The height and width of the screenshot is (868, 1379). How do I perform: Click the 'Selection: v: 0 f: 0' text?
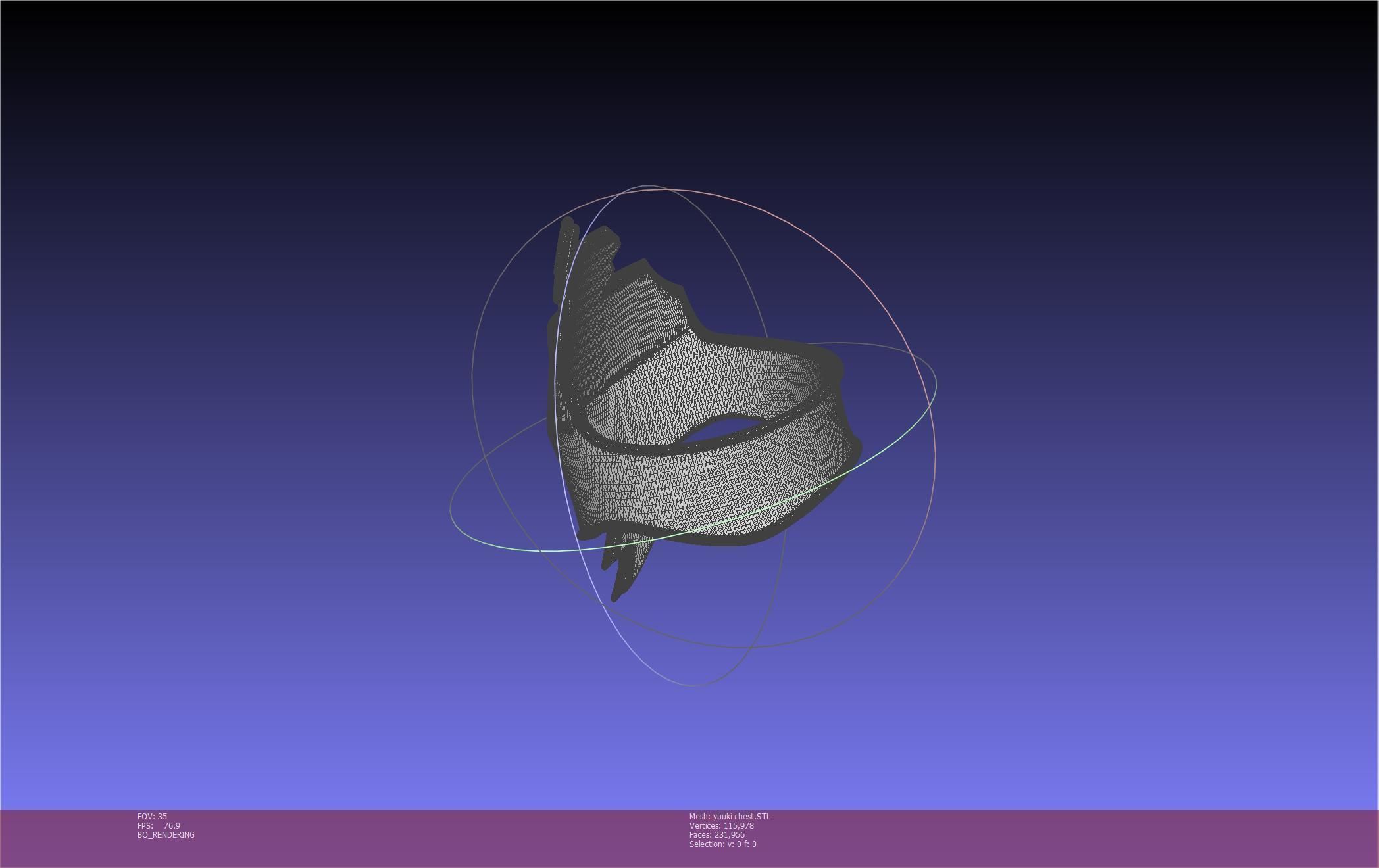tap(722, 844)
